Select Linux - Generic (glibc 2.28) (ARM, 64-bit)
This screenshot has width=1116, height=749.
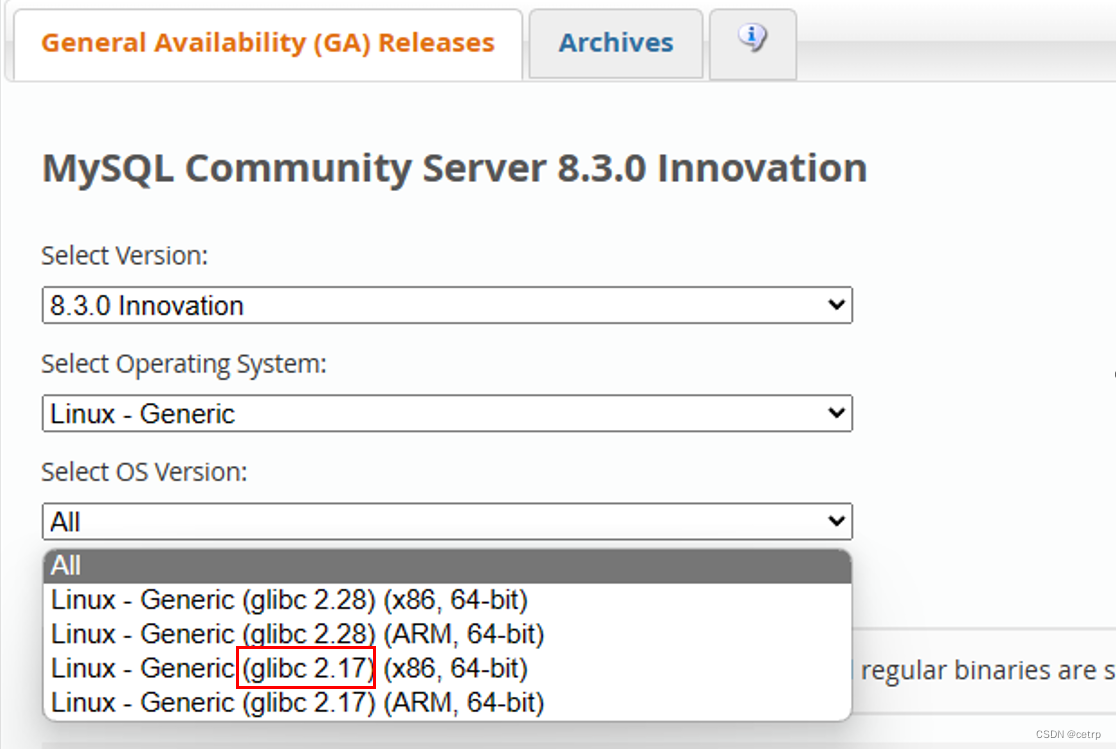pyautogui.click(x=447, y=634)
